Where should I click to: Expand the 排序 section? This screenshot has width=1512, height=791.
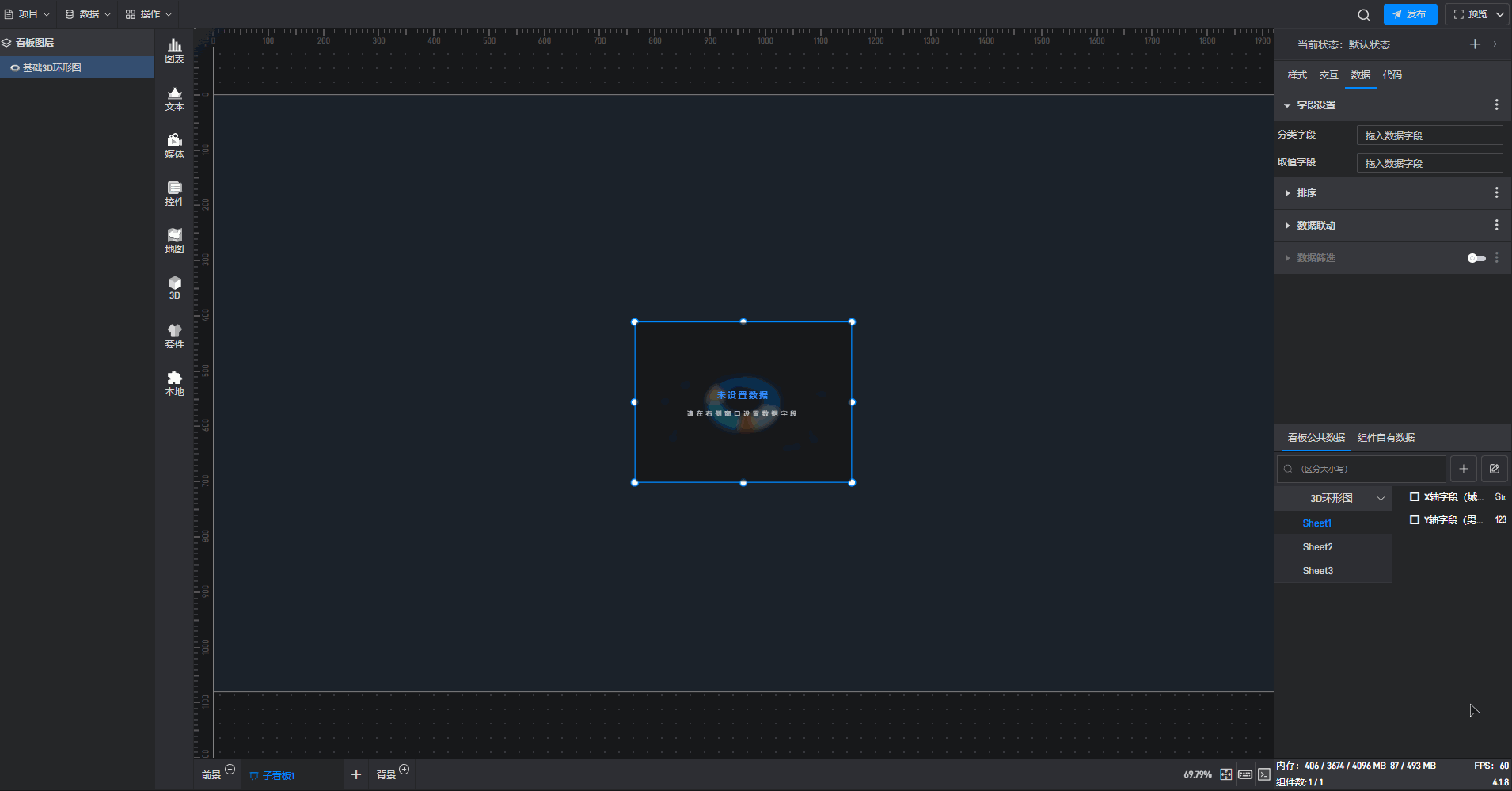1287,193
